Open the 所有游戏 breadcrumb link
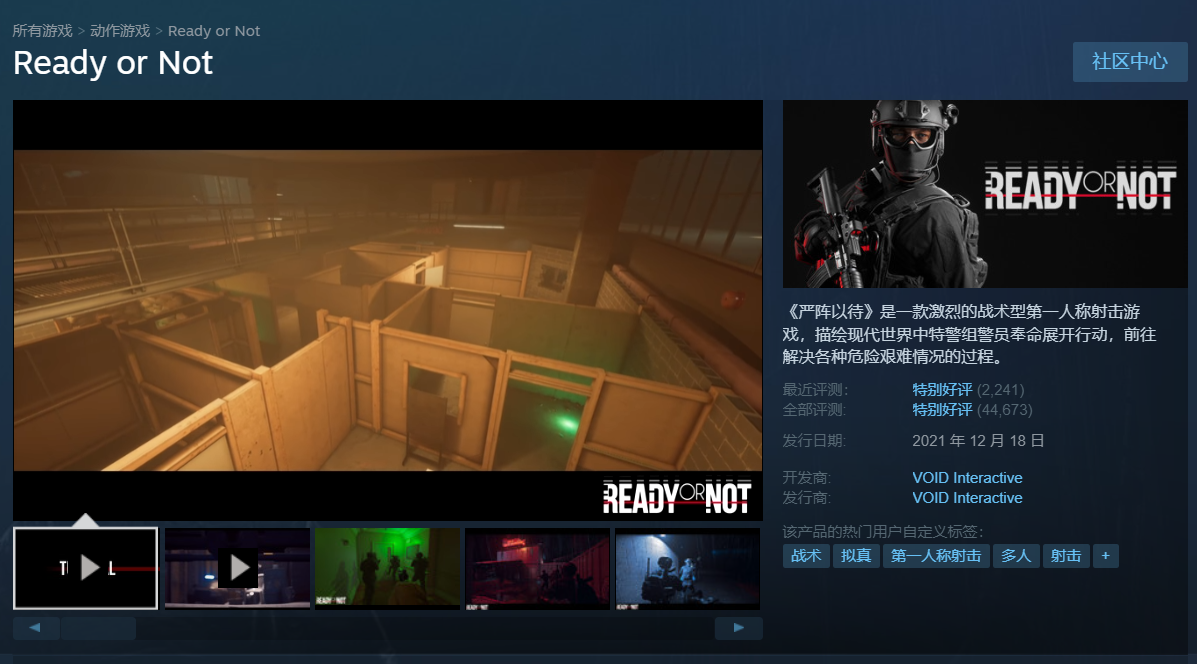 (43, 31)
